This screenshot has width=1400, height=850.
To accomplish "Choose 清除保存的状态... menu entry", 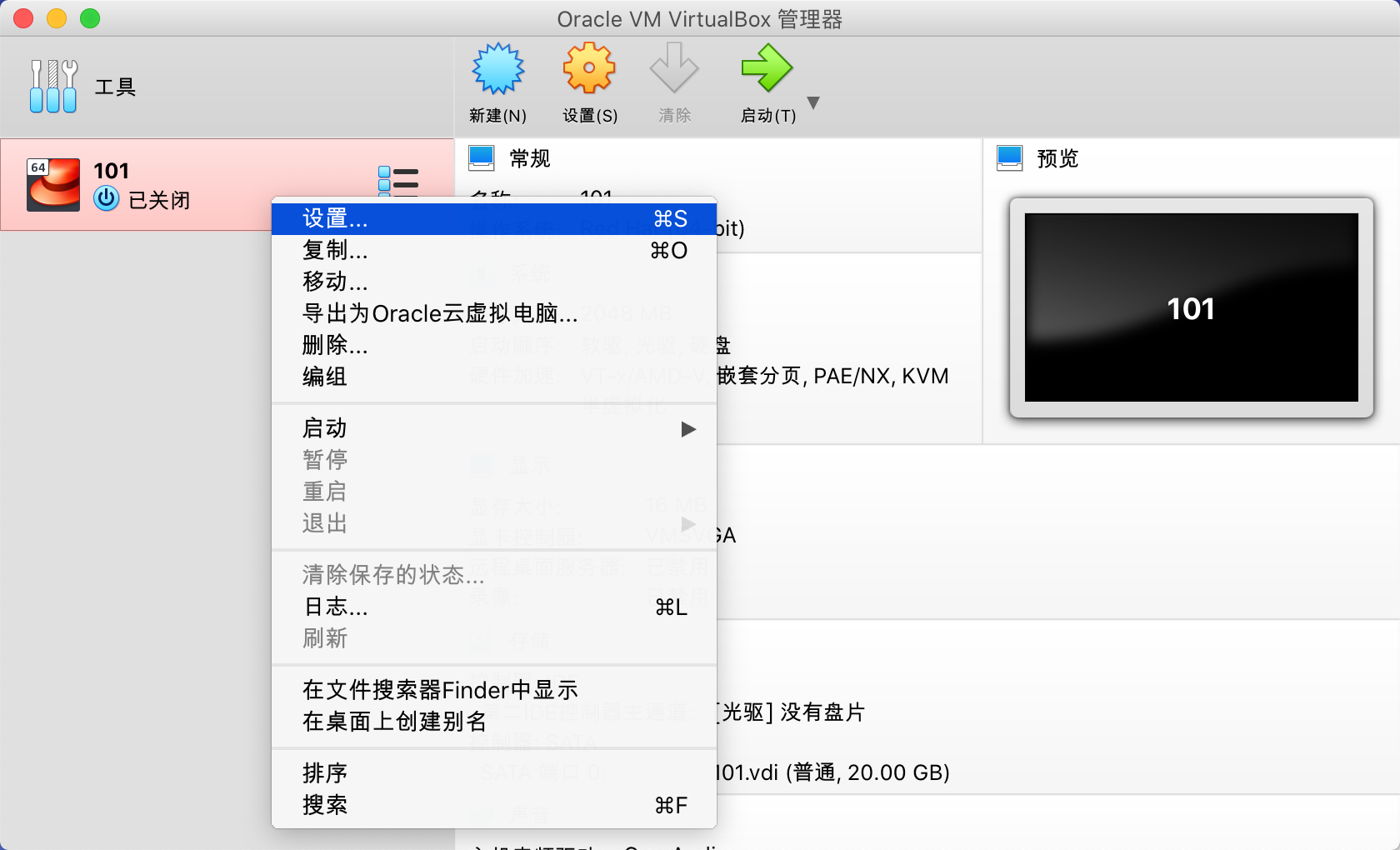I will point(494,576).
